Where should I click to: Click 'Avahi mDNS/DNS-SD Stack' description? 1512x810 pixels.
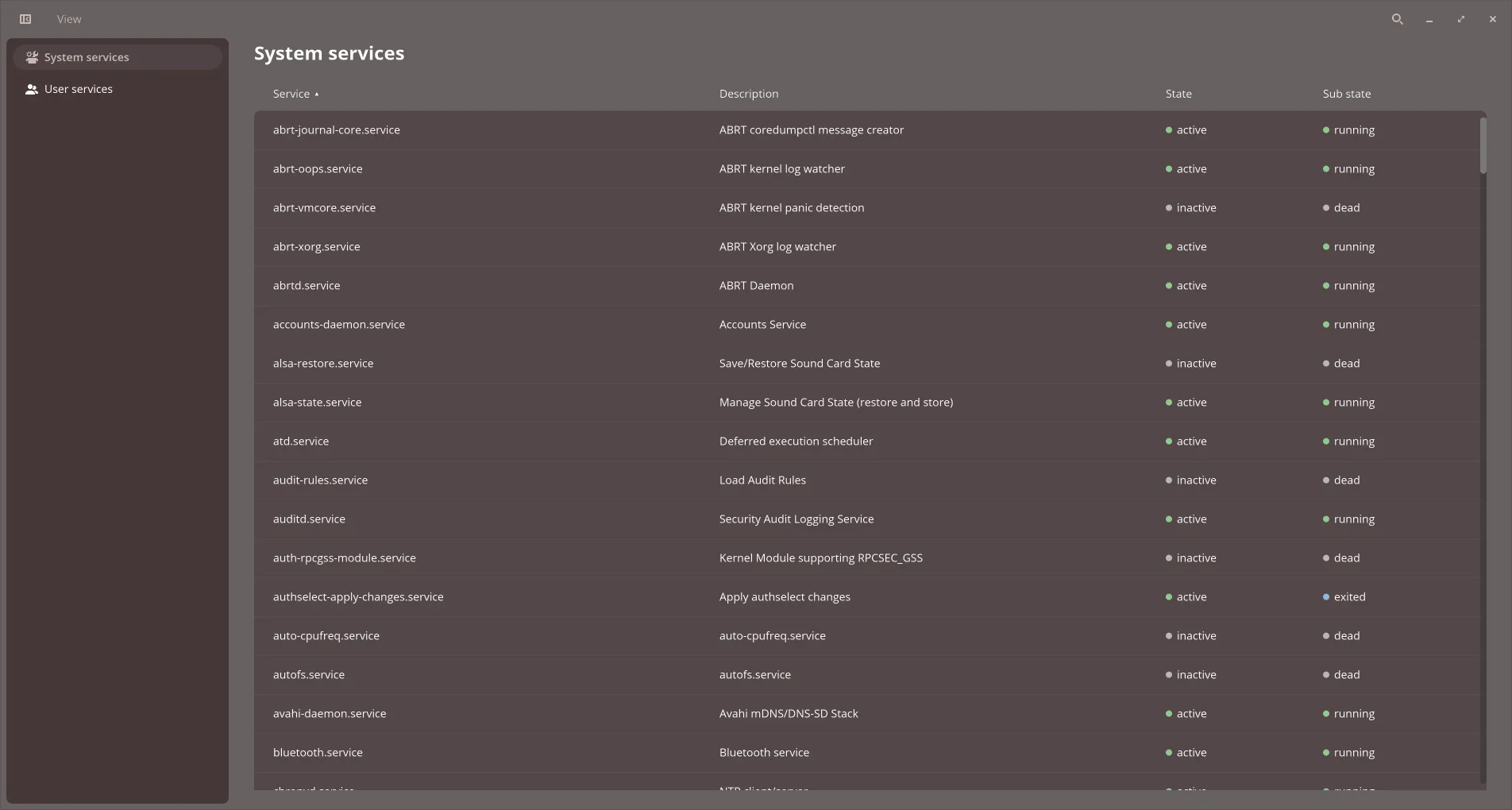[789, 714]
